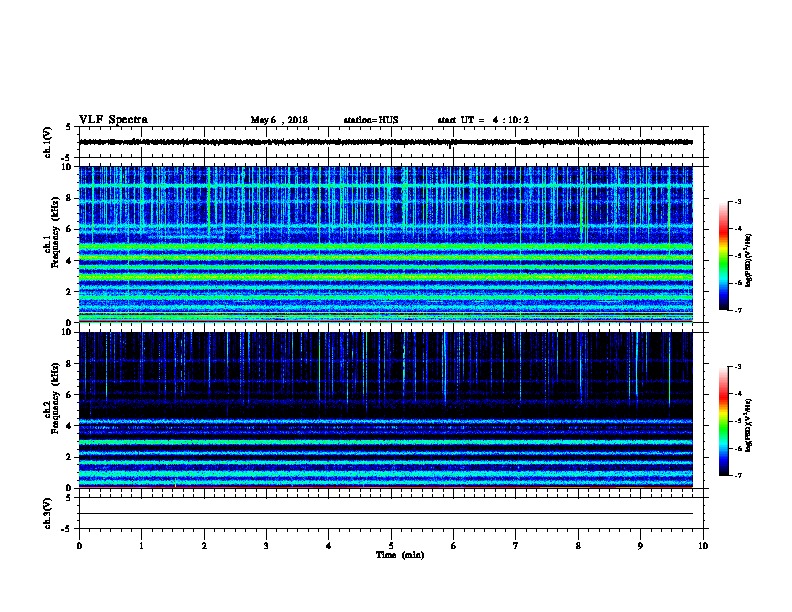792x612 pixels.
Task: Click the "station=HUS" header label
Action: 371,120
